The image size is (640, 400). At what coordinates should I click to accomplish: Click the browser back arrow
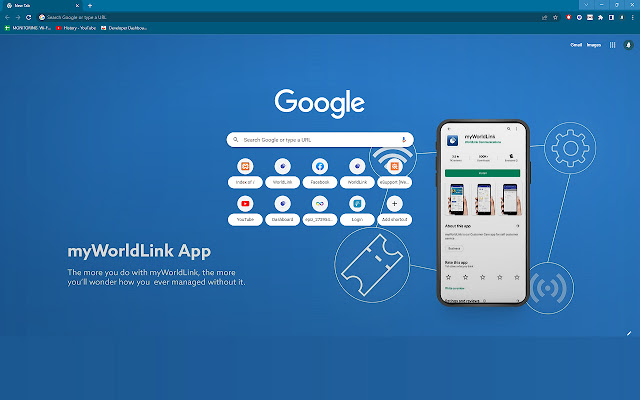[7, 17]
